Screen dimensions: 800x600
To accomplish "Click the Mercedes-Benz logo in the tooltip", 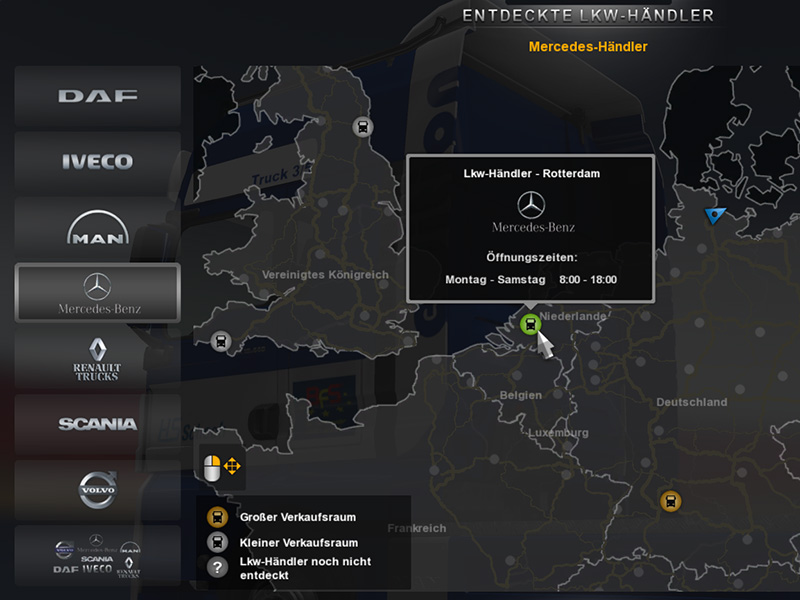I will click(x=532, y=212).
